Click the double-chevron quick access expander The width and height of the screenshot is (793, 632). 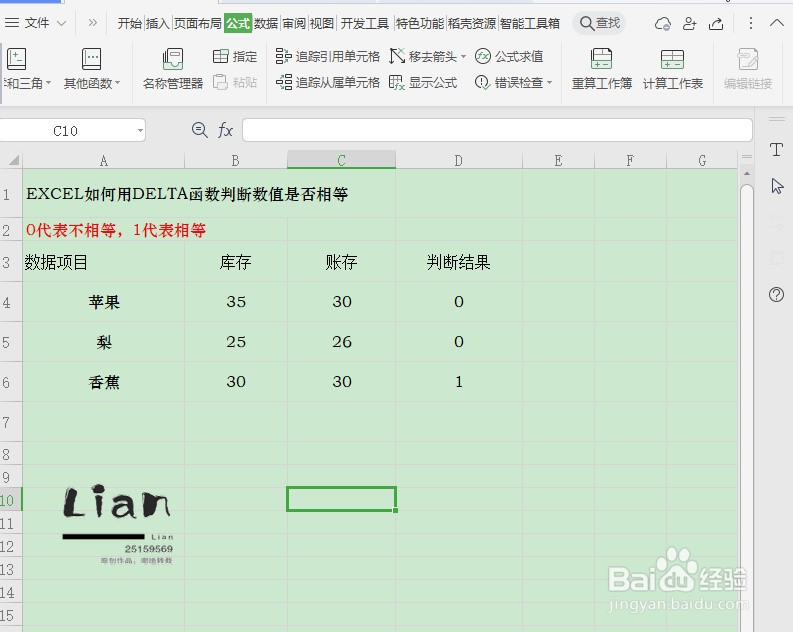tap(92, 23)
